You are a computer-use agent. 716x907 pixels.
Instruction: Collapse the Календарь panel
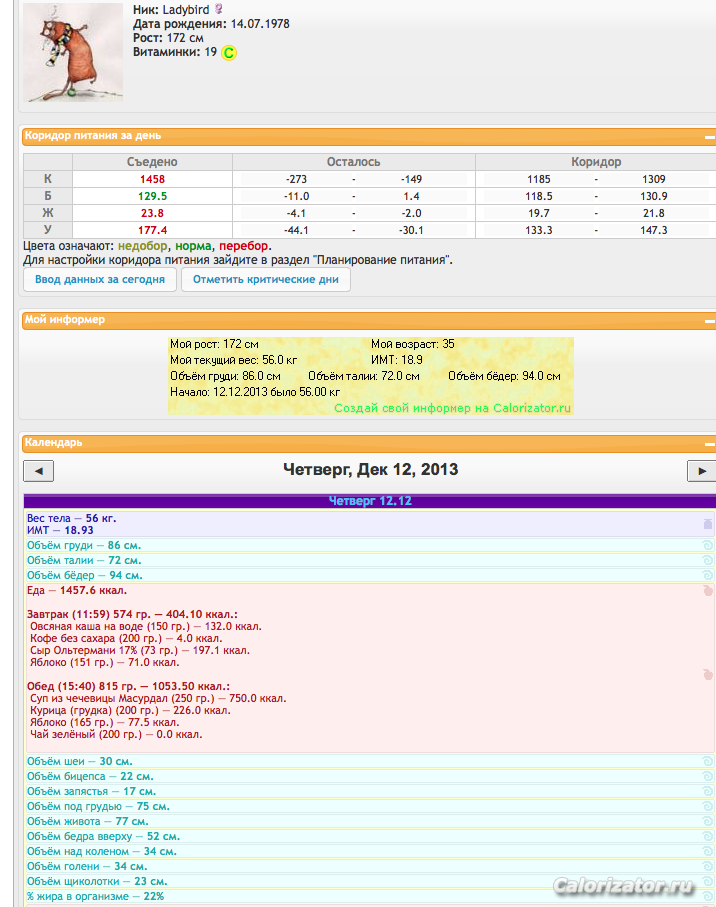pos(710,444)
